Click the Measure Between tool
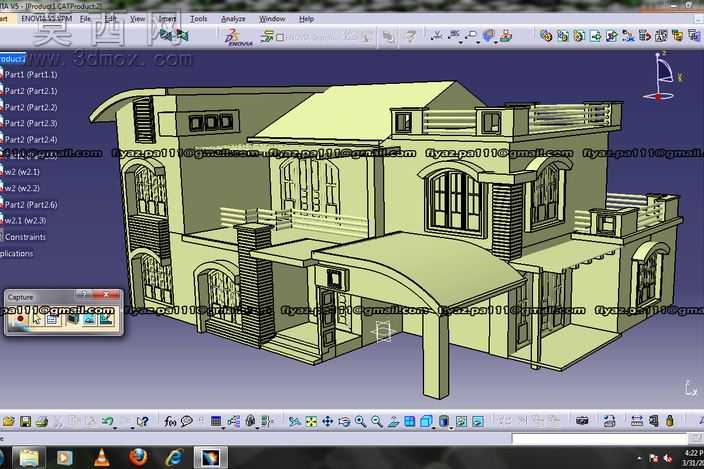The height and width of the screenshot is (469, 704). point(637,421)
